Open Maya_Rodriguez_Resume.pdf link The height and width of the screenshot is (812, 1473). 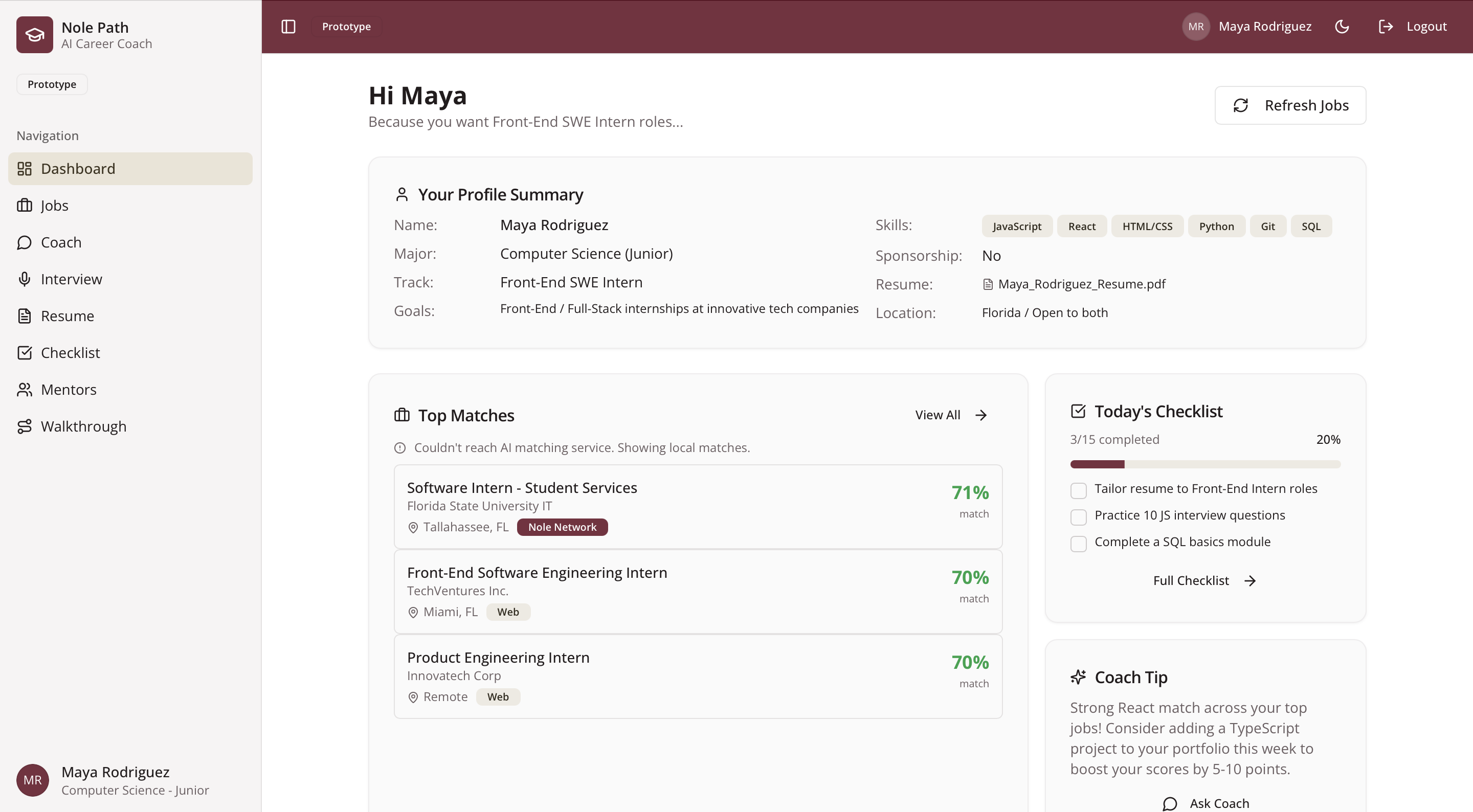point(1081,284)
